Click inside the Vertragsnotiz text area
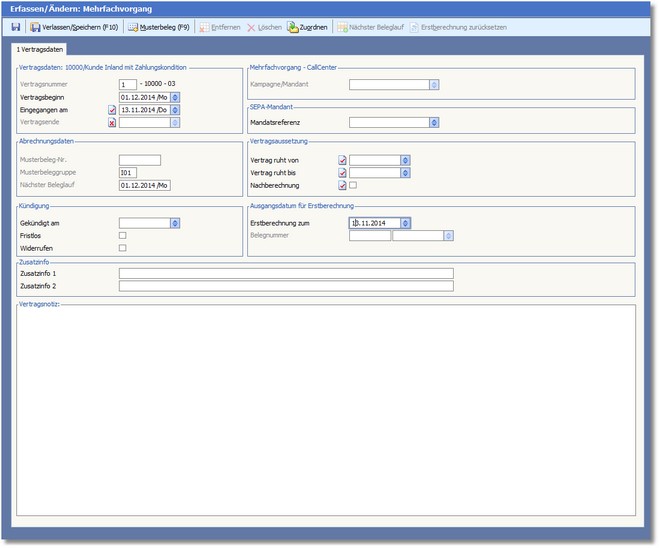659x548 pixels. tap(328, 410)
